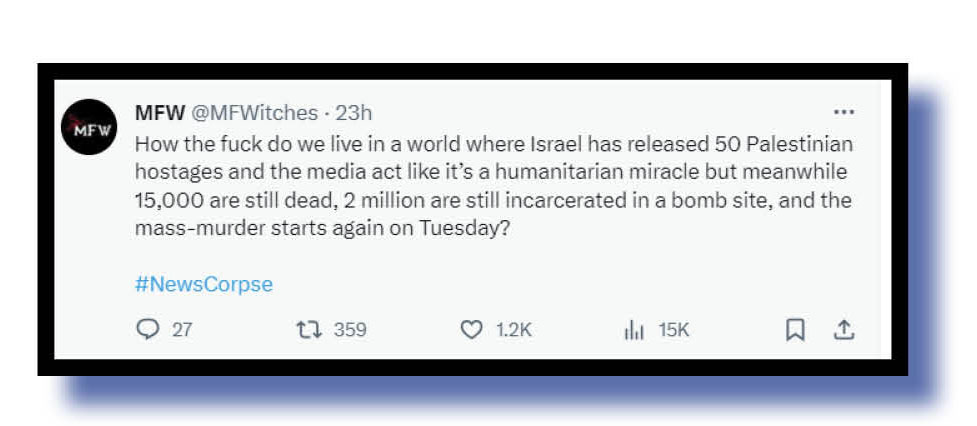Viewport: 977px width, 426px height.
Task: Open the MFW display name link
Action: (160, 113)
